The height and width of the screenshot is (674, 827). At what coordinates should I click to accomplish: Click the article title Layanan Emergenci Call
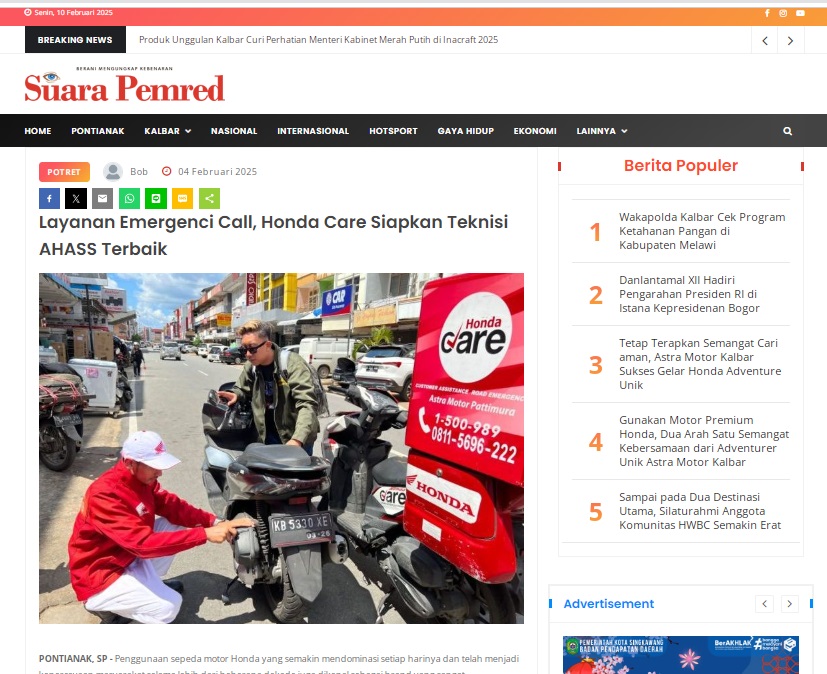coord(273,235)
